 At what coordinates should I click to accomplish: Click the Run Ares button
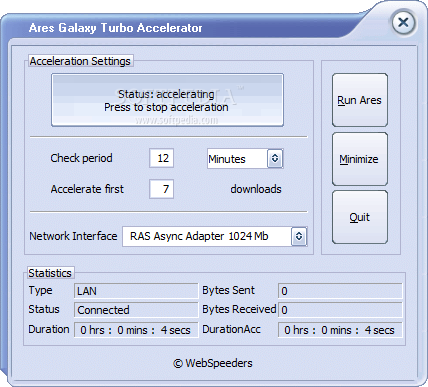click(x=360, y=100)
